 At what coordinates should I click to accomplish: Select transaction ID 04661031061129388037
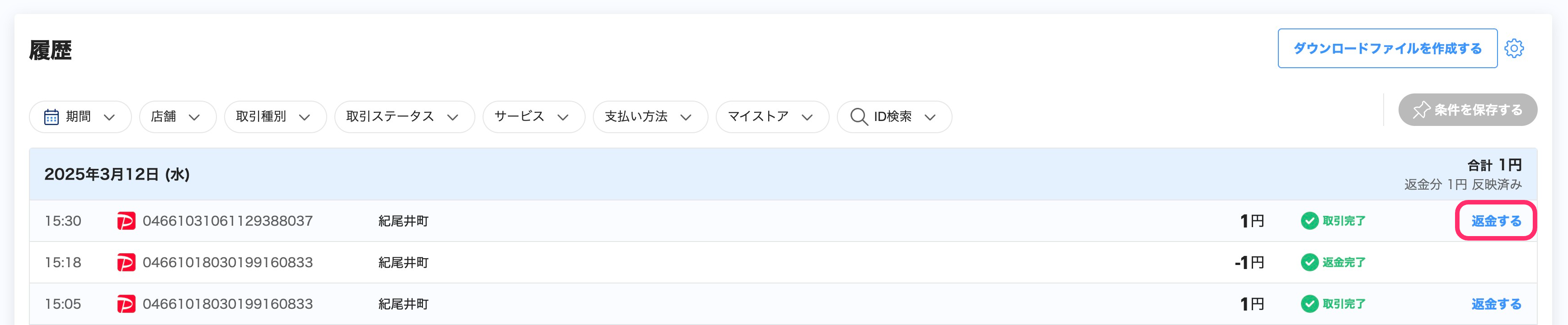(x=228, y=221)
